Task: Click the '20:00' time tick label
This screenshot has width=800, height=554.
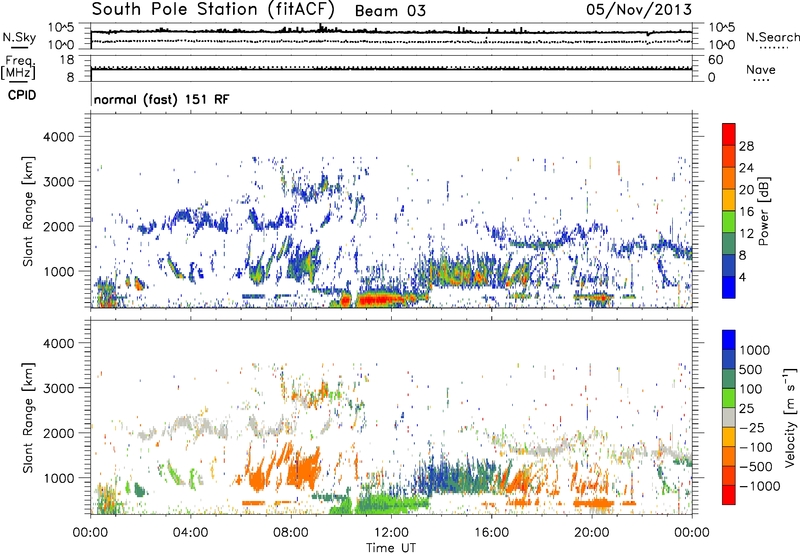Action: (x=592, y=533)
